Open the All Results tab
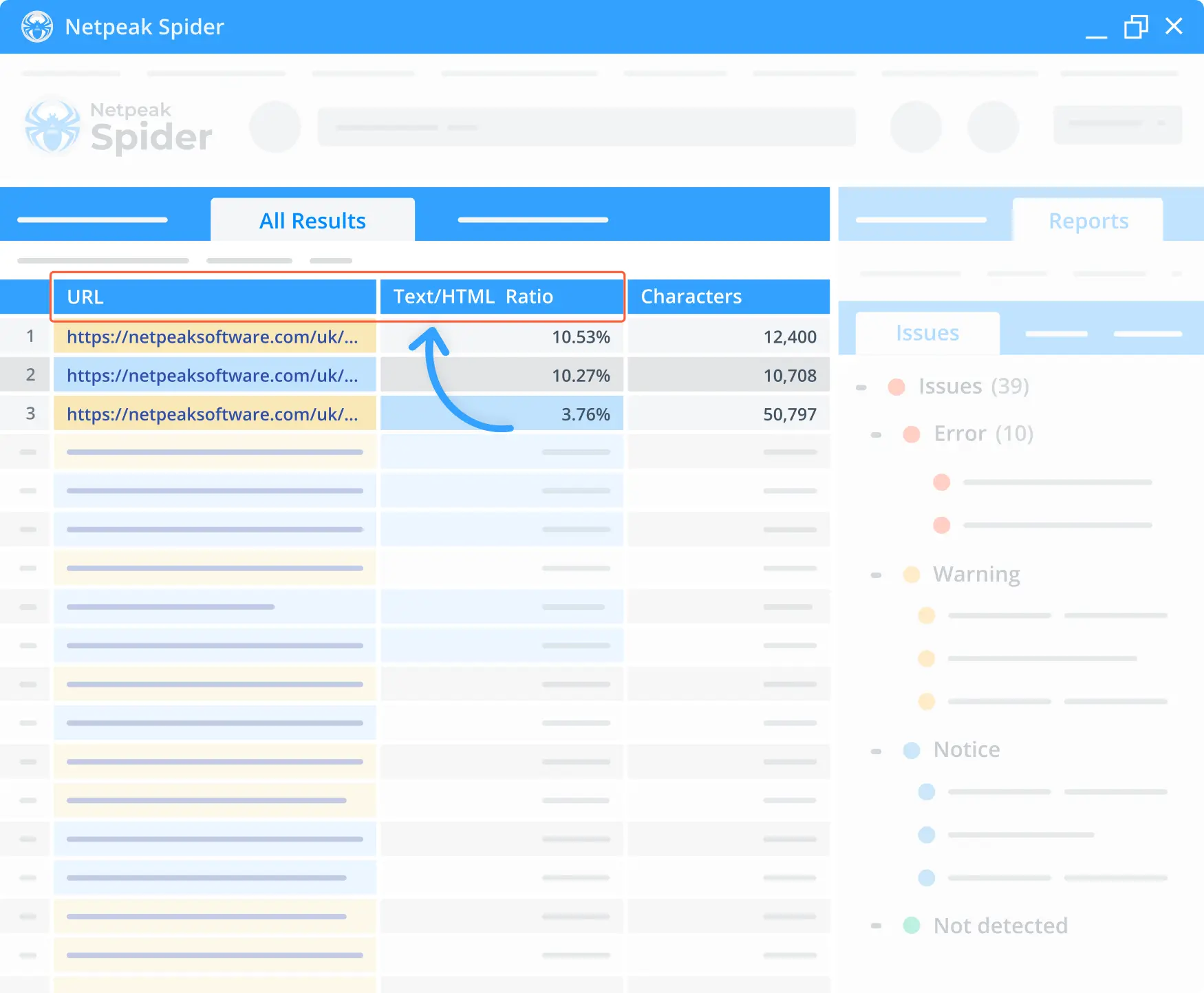This screenshot has width=1204, height=993. coord(312,220)
